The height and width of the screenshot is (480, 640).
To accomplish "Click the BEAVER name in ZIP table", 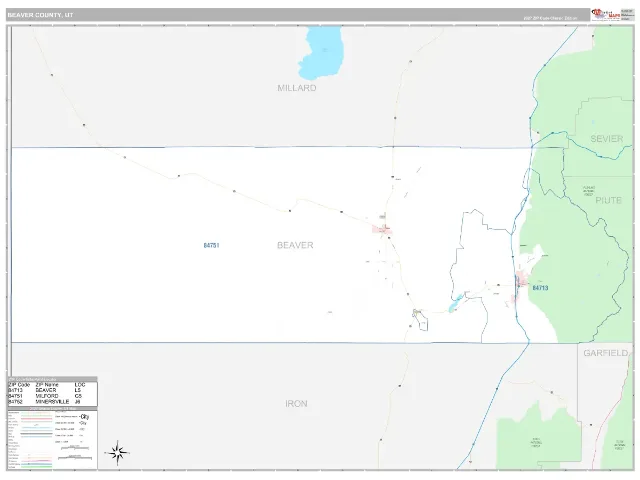I will click(x=46, y=390).
